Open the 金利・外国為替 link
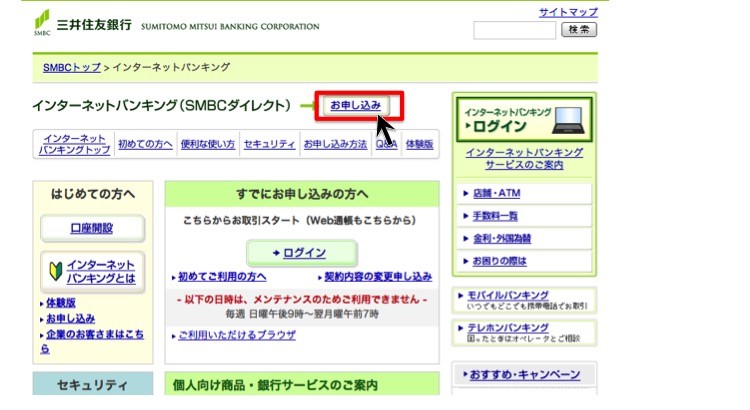Viewport: 750px width, 410px height. pos(502,239)
